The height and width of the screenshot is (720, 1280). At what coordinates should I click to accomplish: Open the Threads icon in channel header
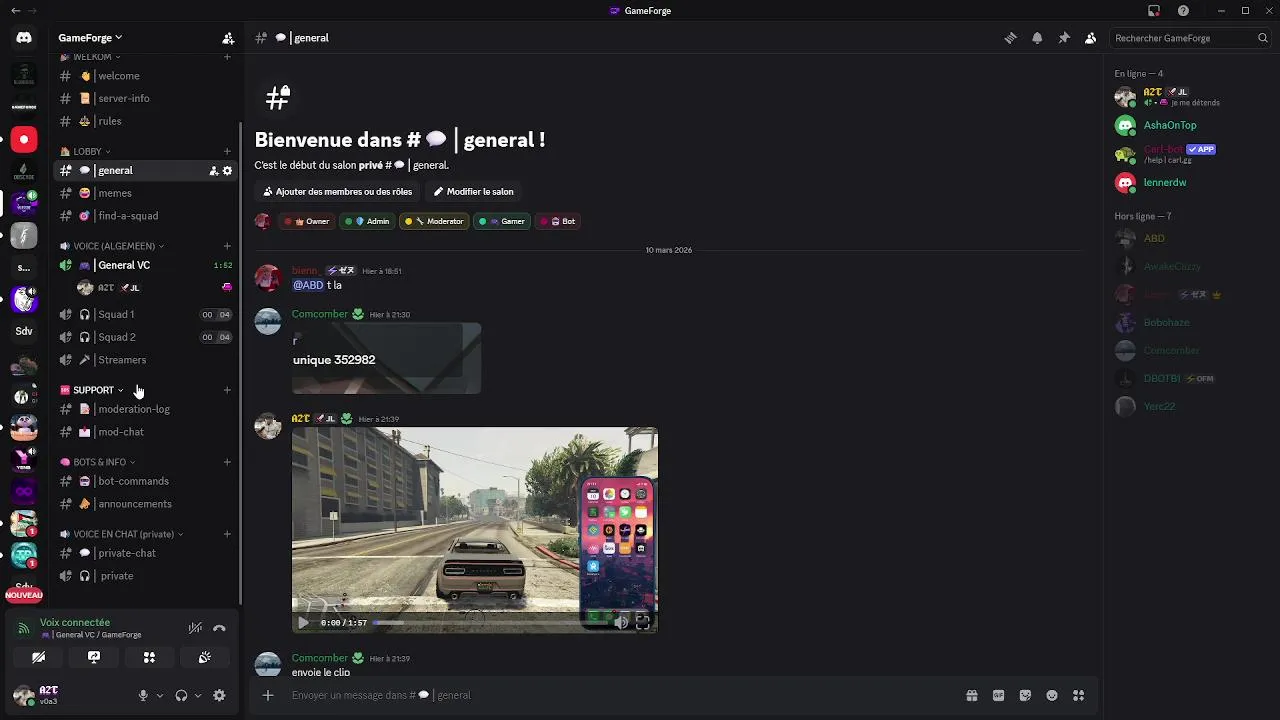1010,38
